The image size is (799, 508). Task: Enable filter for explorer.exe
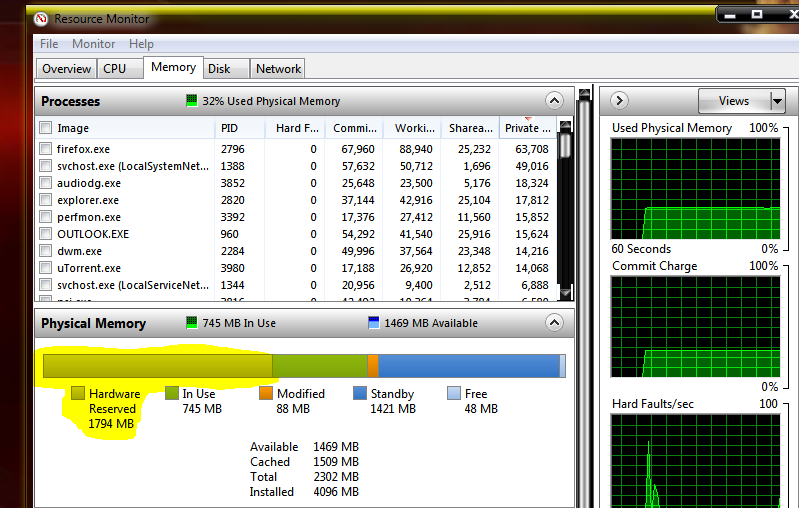(x=45, y=199)
